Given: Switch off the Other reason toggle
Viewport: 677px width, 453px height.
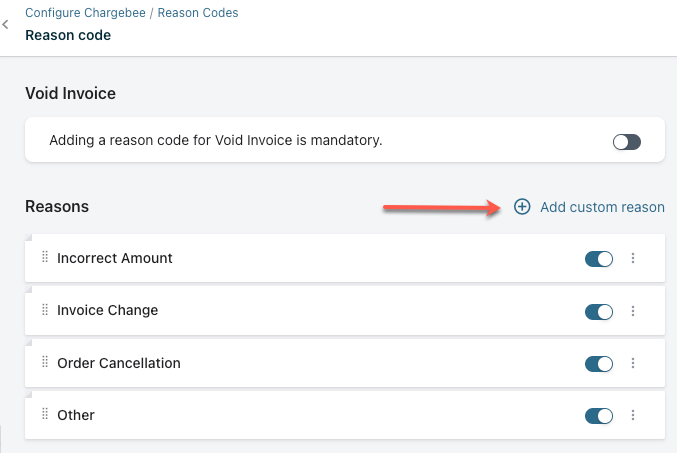Looking at the screenshot, I should (x=598, y=416).
